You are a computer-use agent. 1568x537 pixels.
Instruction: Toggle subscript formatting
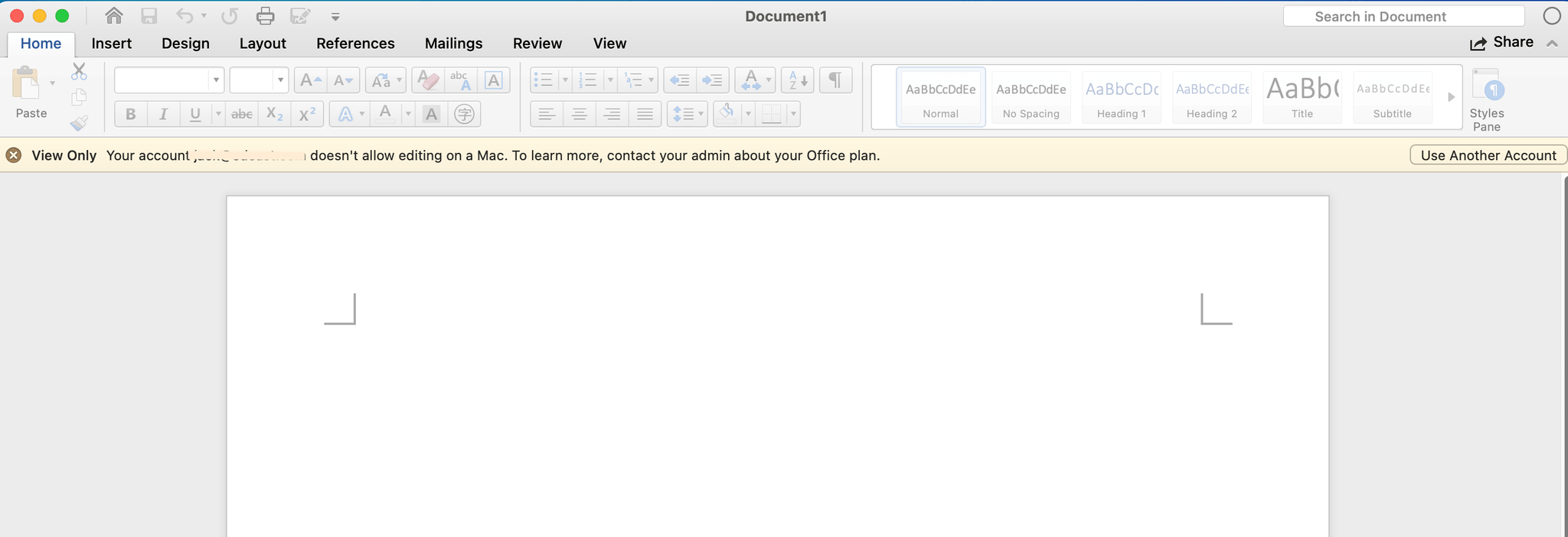coord(275,114)
